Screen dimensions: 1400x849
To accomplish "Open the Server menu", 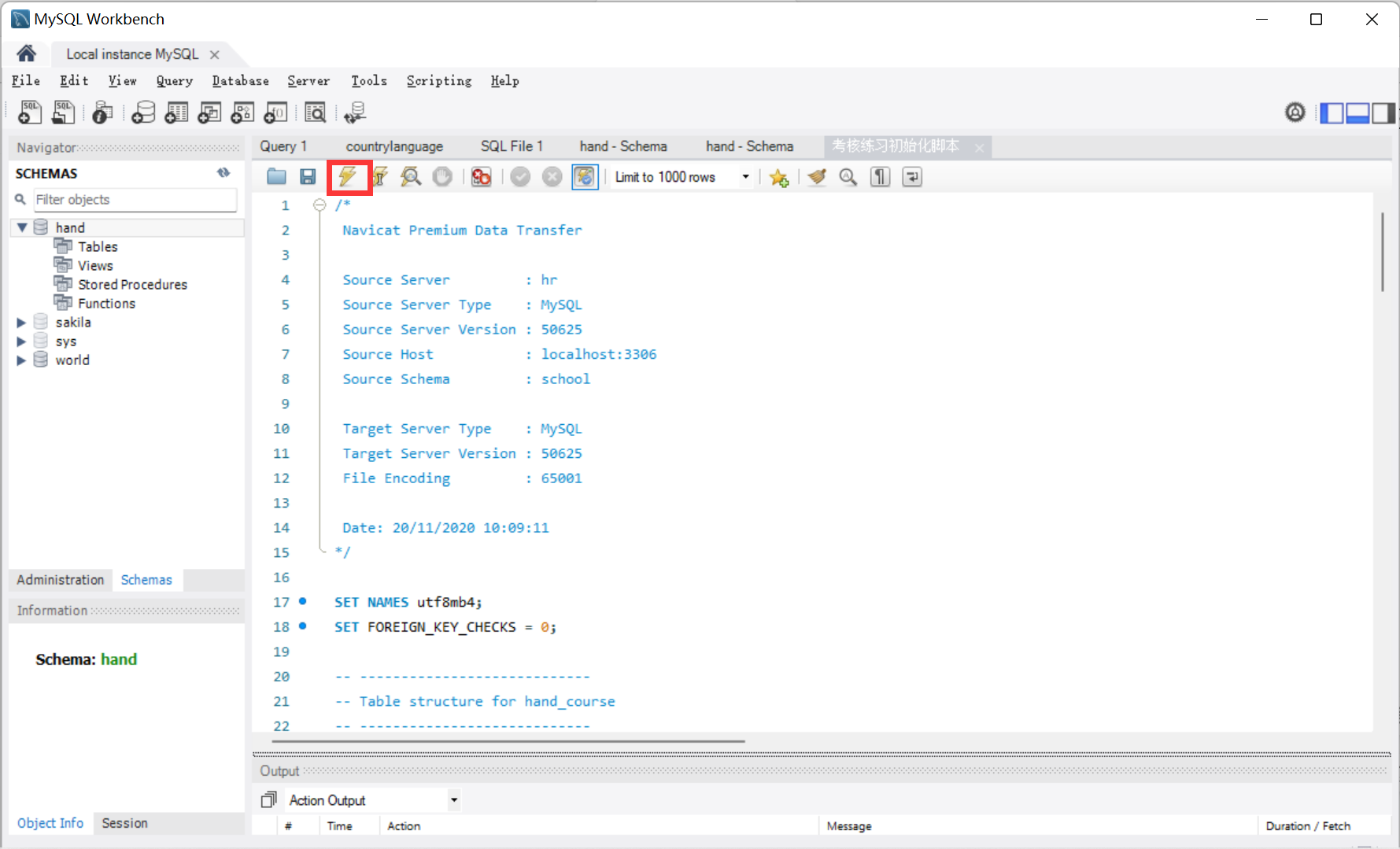I will (308, 80).
